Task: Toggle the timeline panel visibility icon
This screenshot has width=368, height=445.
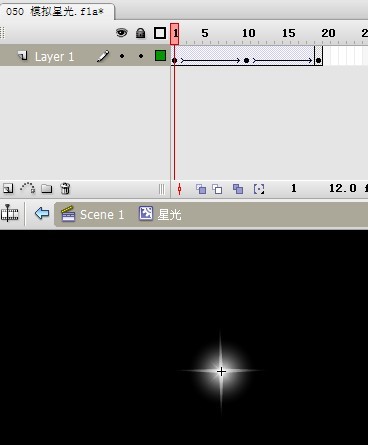Action: (x=10, y=213)
